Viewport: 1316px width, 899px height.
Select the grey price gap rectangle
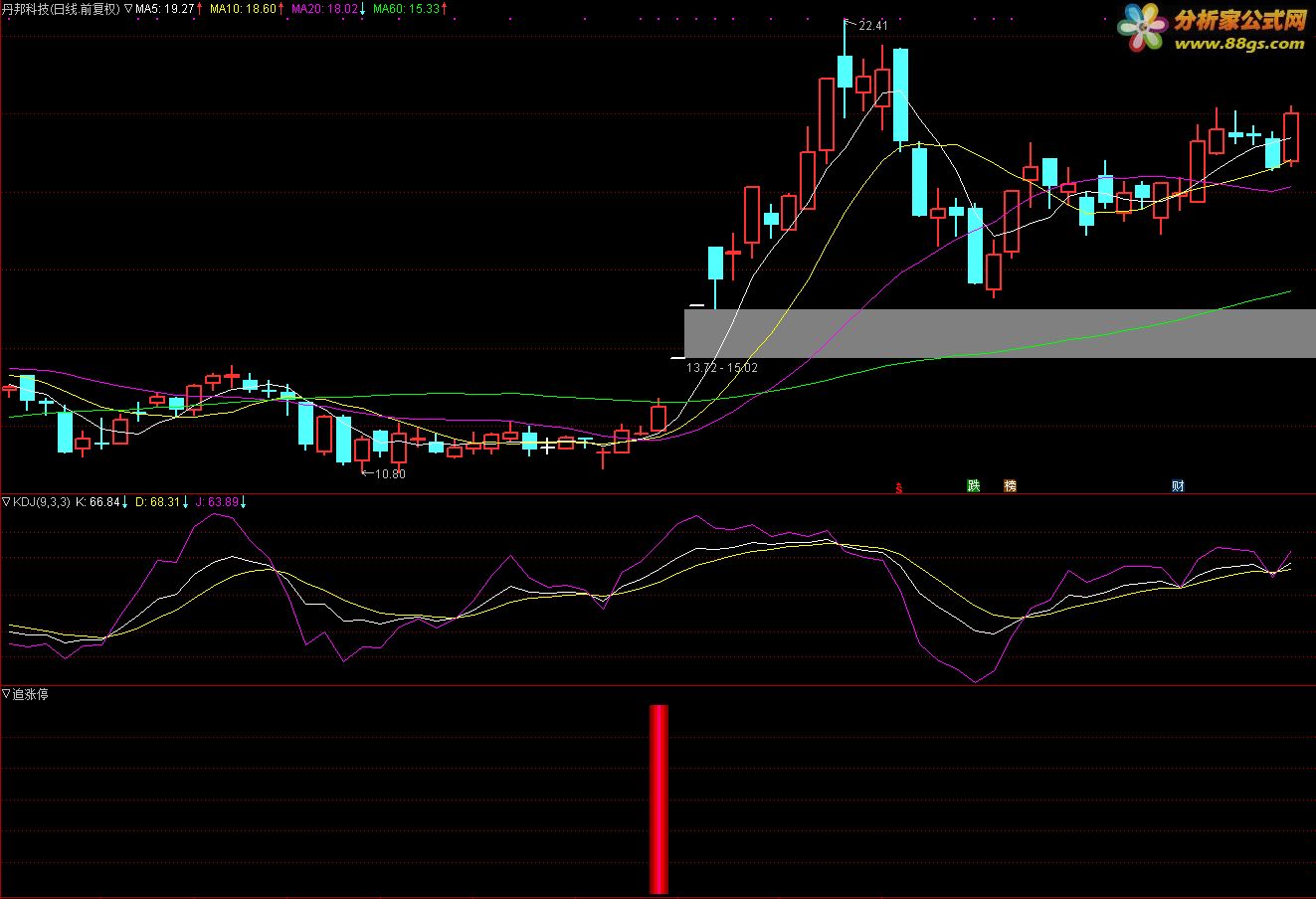point(1000,333)
